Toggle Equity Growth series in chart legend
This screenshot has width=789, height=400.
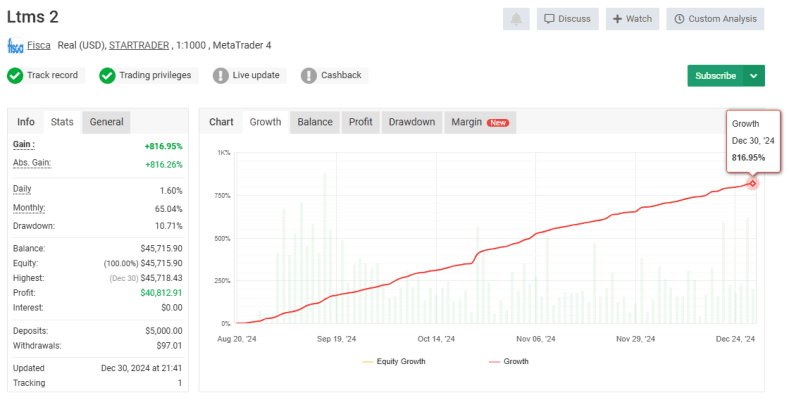click(x=395, y=361)
